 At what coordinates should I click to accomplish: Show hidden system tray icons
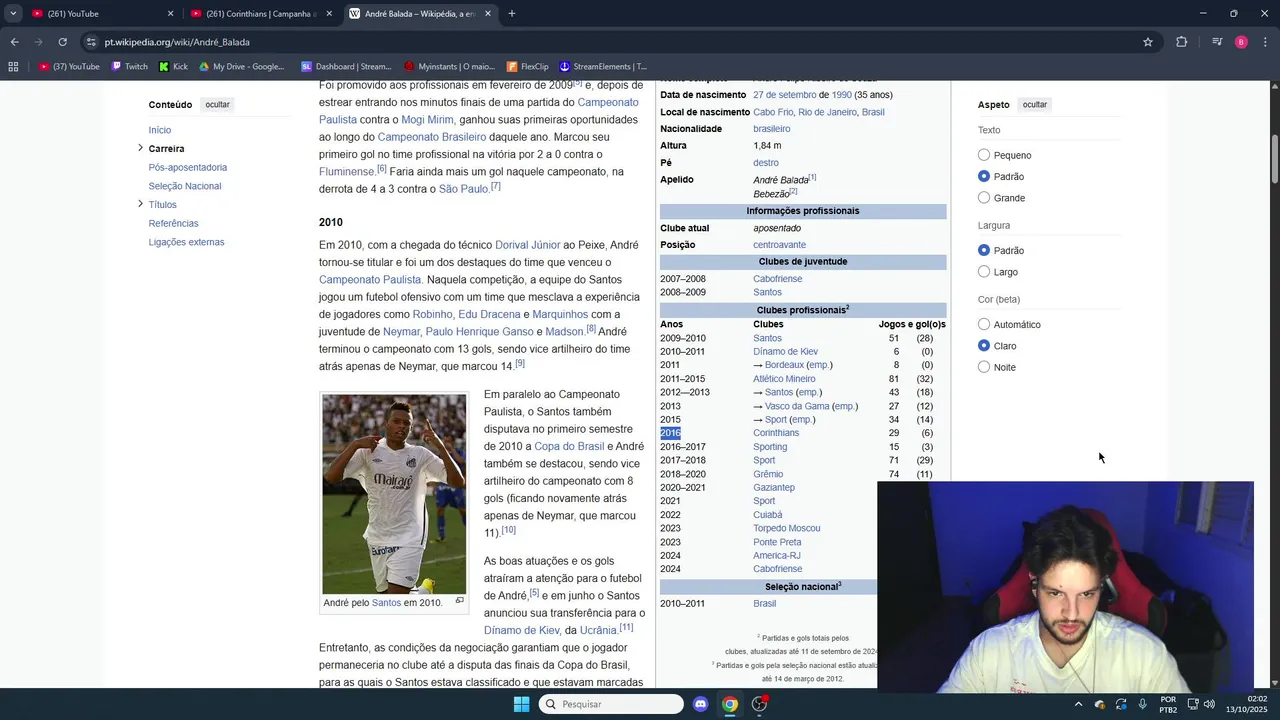pos(1078,704)
